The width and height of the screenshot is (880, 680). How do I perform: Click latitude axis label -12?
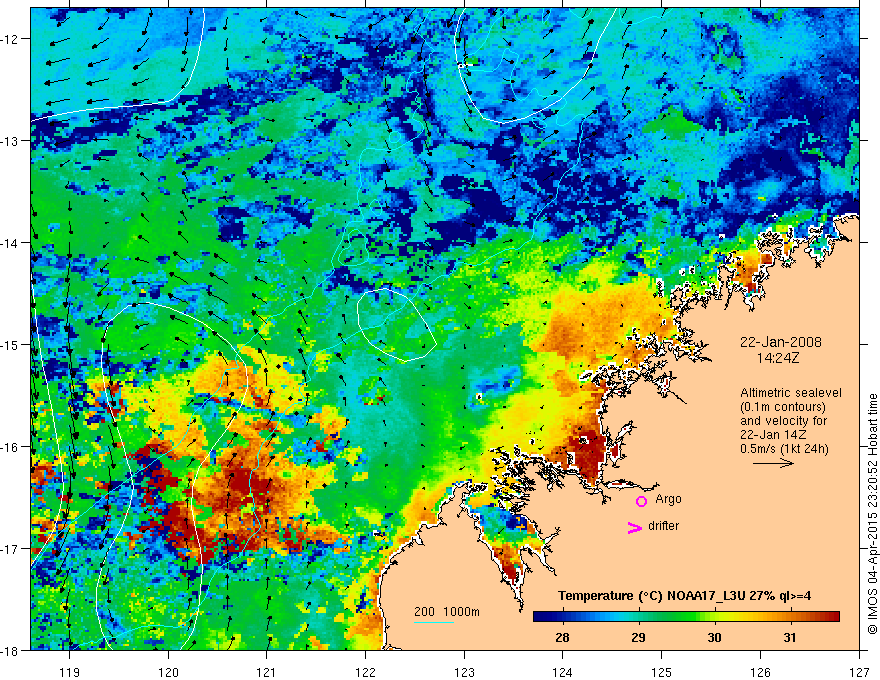10,39
